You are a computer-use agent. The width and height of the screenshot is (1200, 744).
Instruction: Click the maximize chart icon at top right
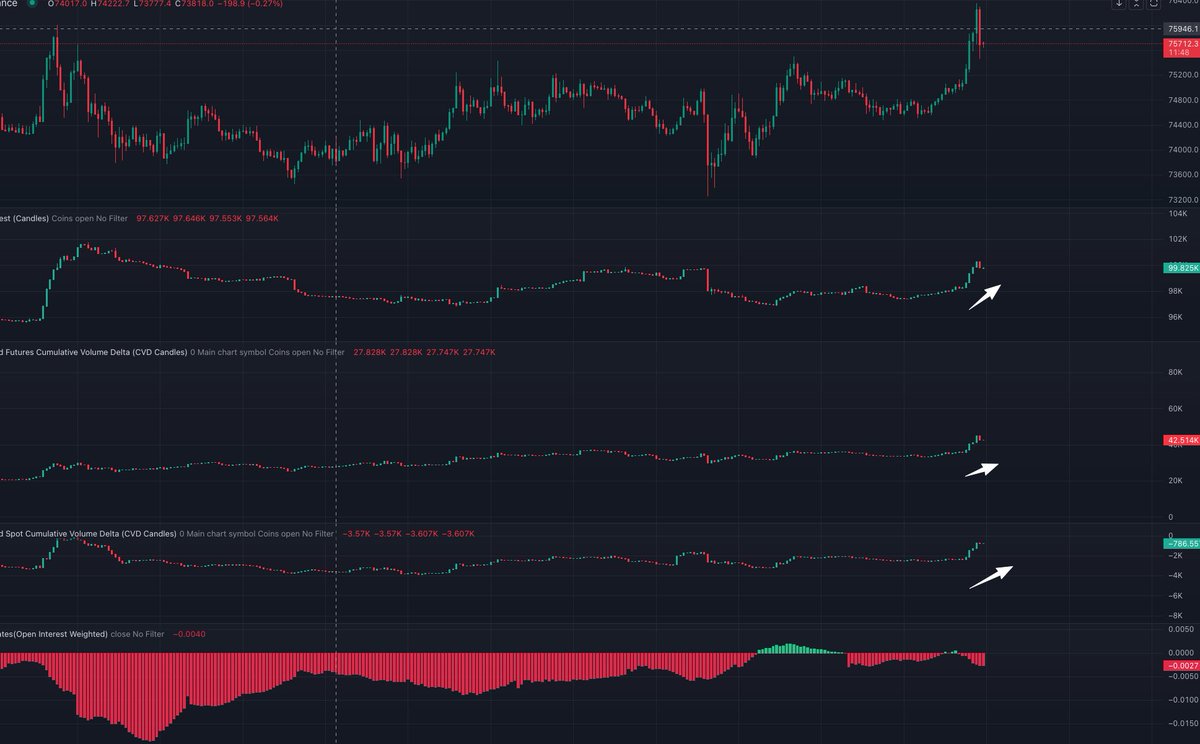point(1155,4)
